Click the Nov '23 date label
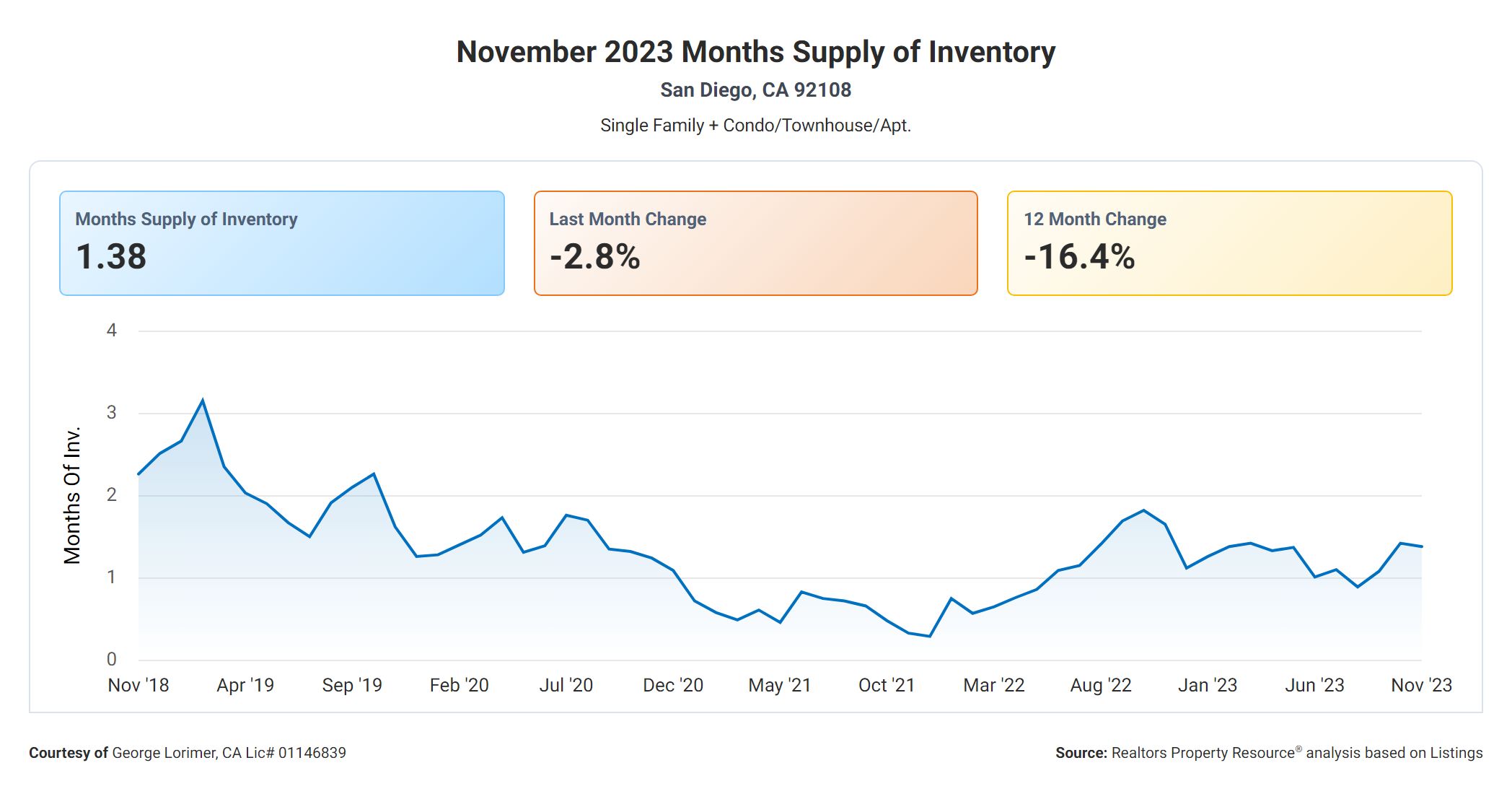Image resolution: width=1512 pixels, height=794 pixels. click(x=1421, y=685)
